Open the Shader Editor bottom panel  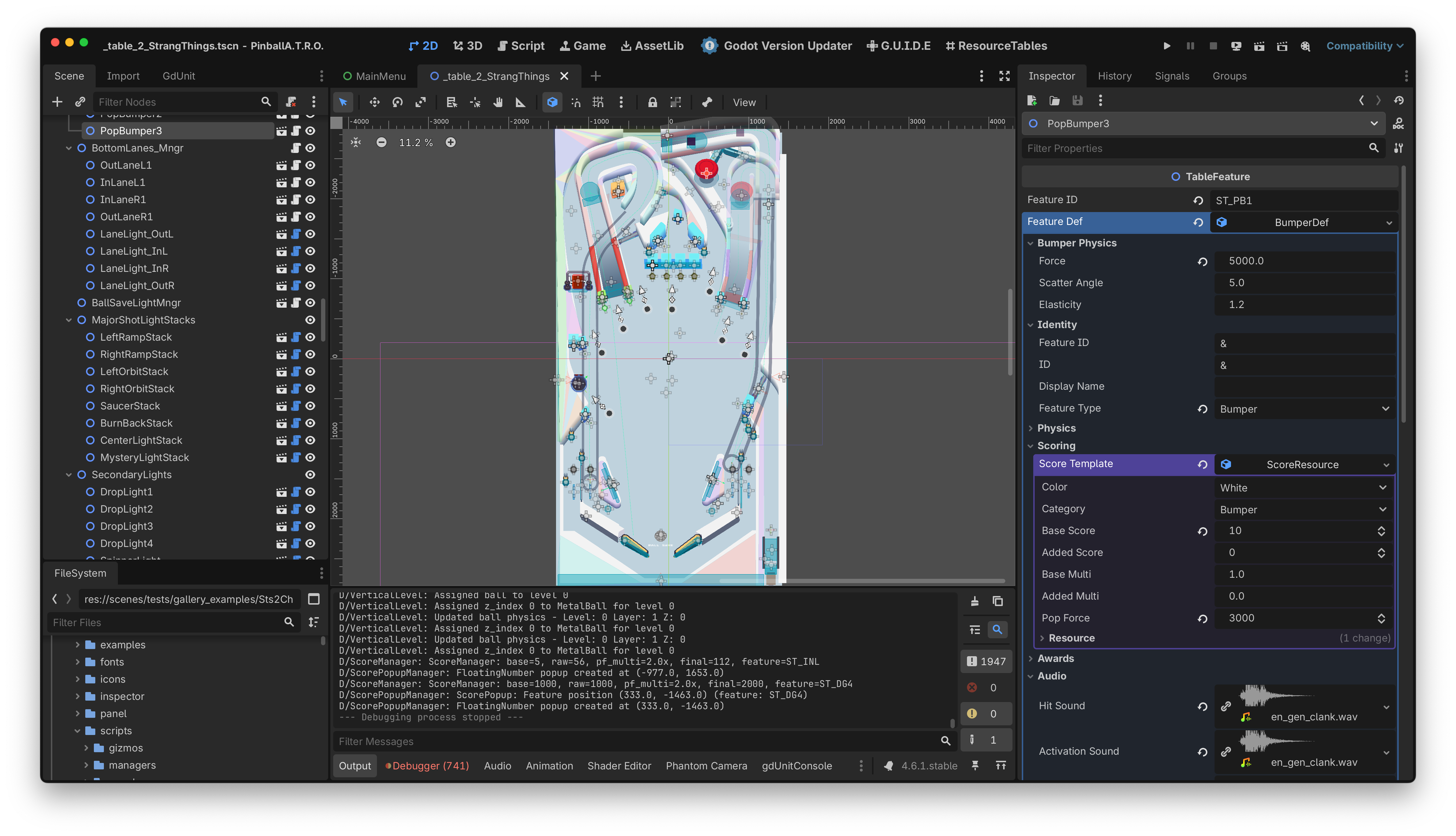tap(619, 765)
